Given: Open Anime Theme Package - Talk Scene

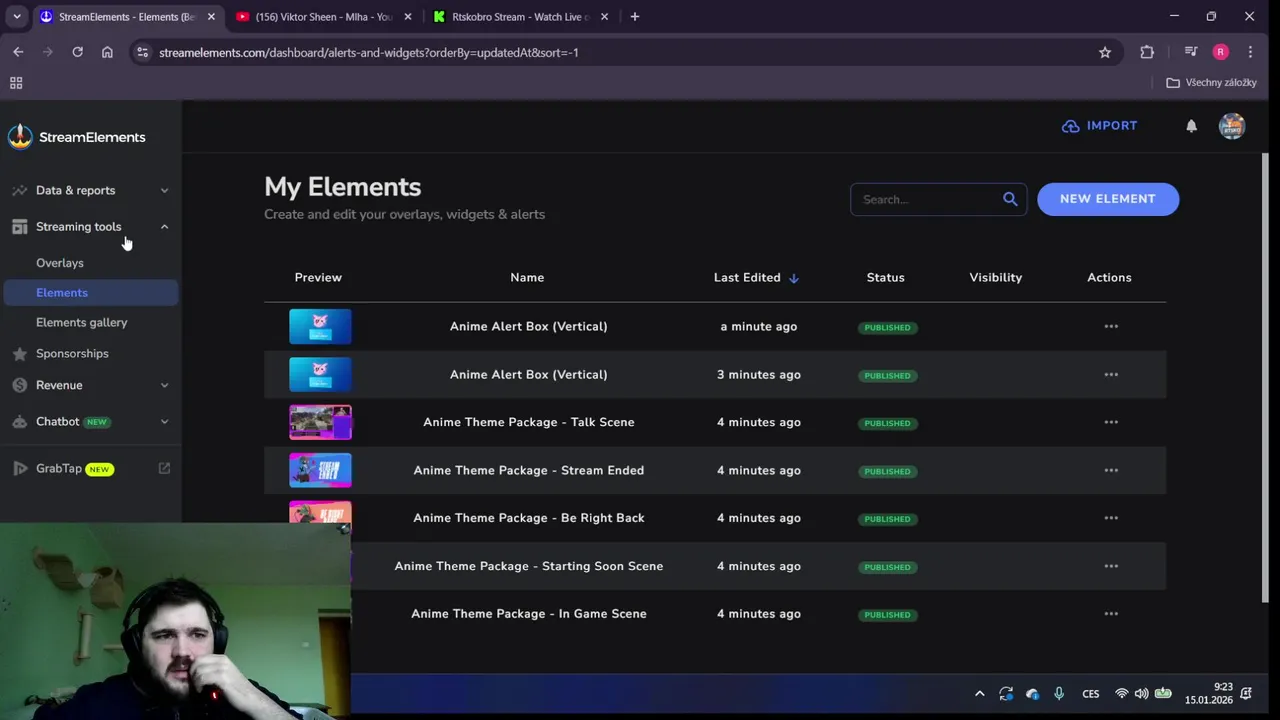Looking at the screenshot, I should pyautogui.click(x=529, y=422).
